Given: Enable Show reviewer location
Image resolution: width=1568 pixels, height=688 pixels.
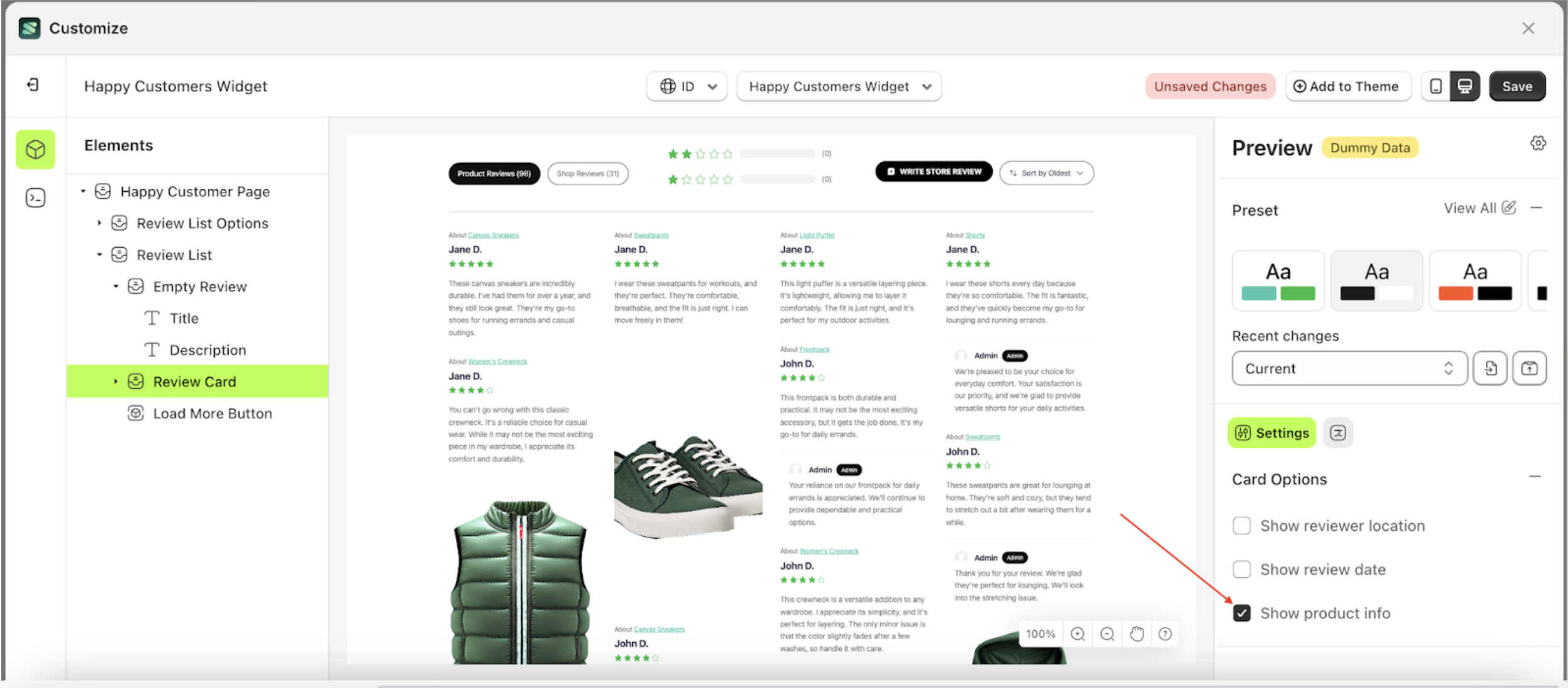Looking at the screenshot, I should click(1242, 525).
